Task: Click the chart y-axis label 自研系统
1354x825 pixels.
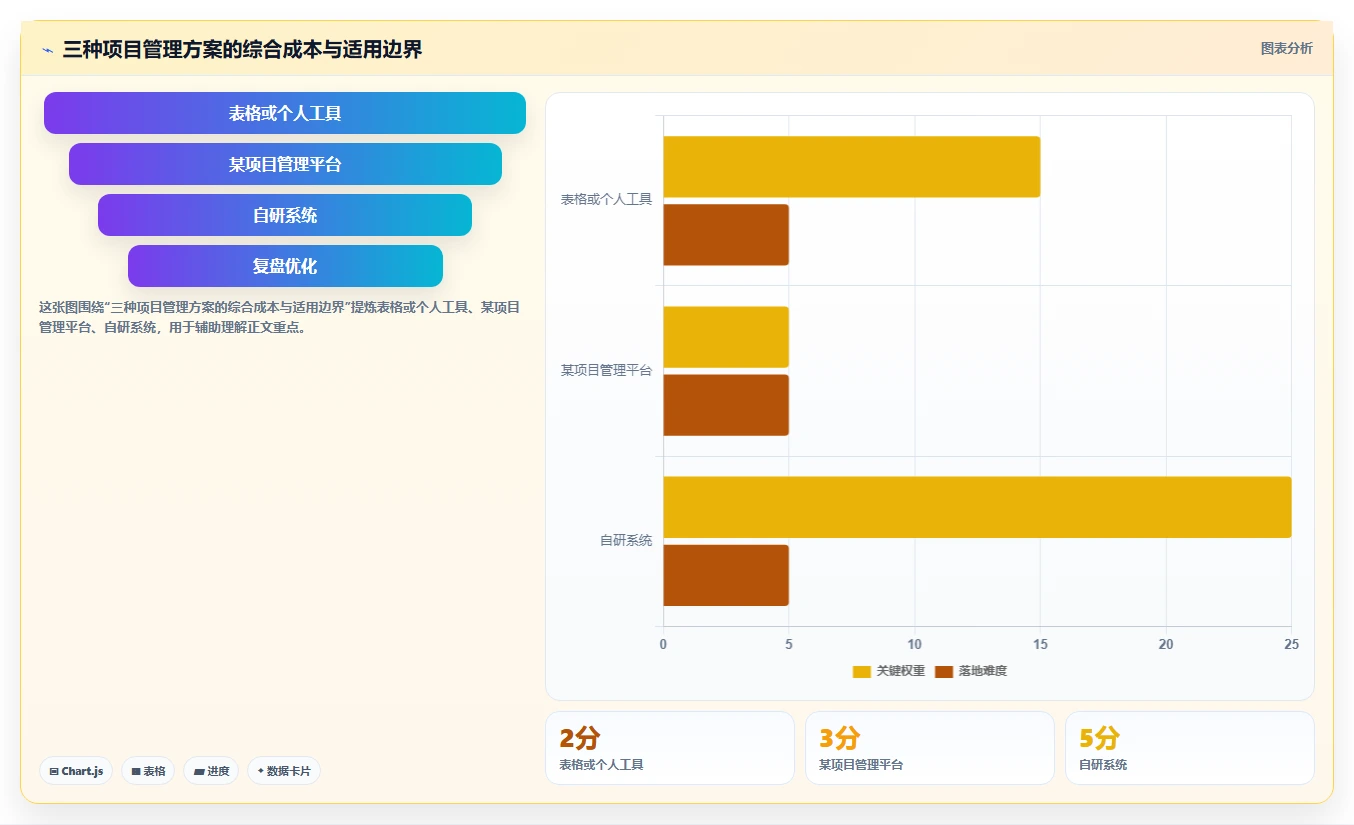Action: [x=626, y=541]
